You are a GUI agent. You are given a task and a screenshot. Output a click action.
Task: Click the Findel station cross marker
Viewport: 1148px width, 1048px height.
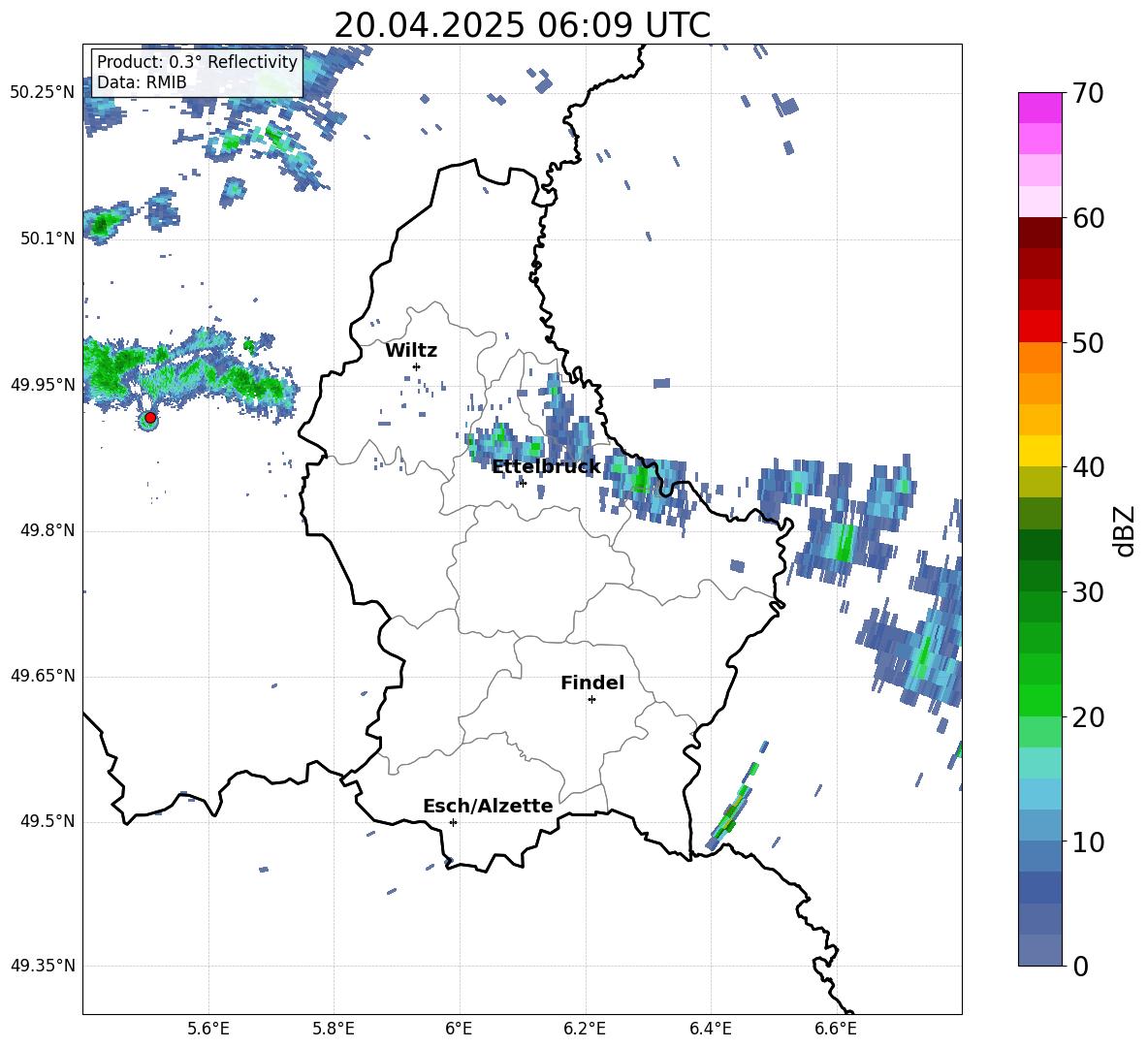[591, 700]
